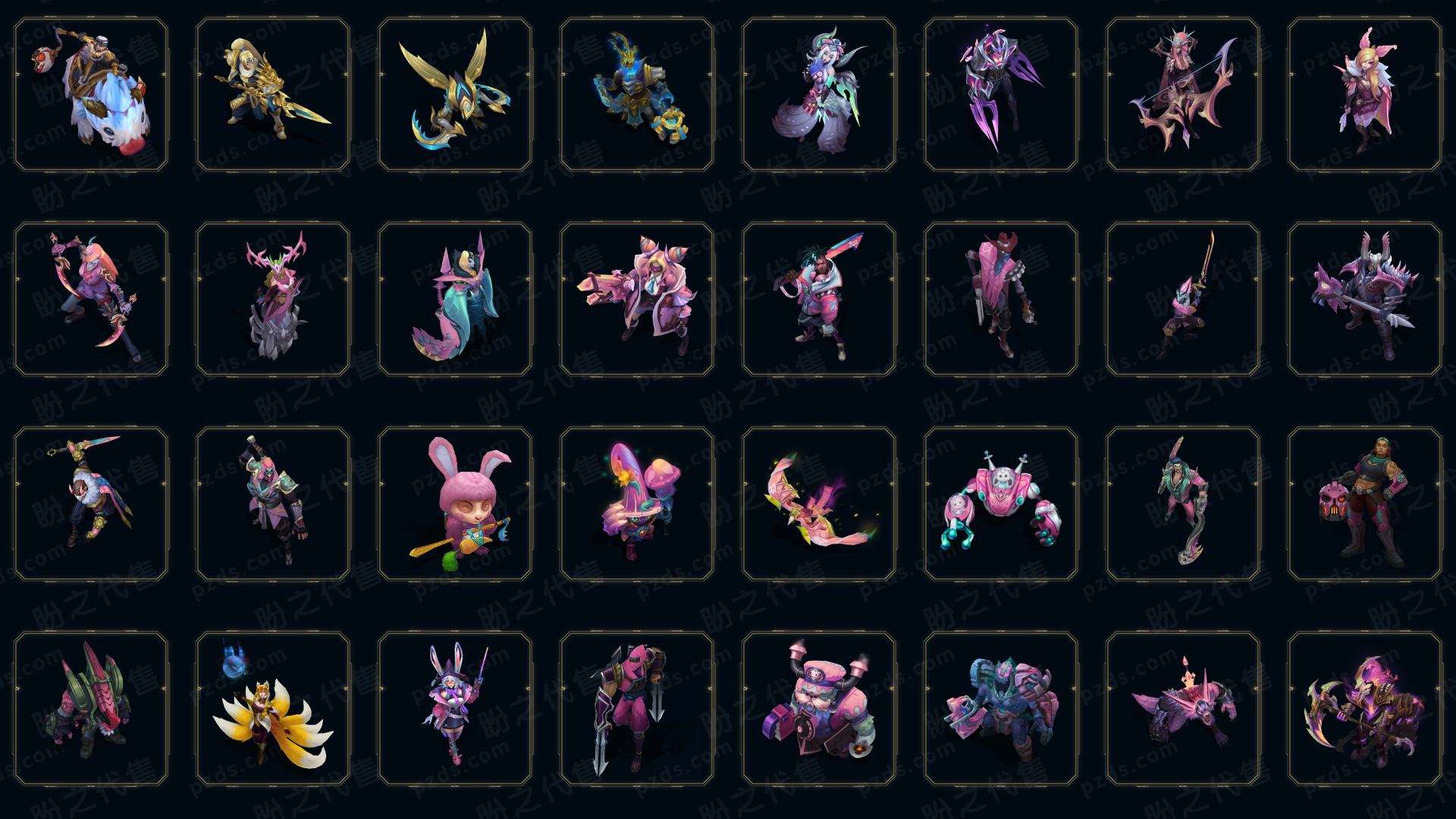Select the pink cowboy hat gunslinger skin
1456x819 pixels.
coord(1001,299)
